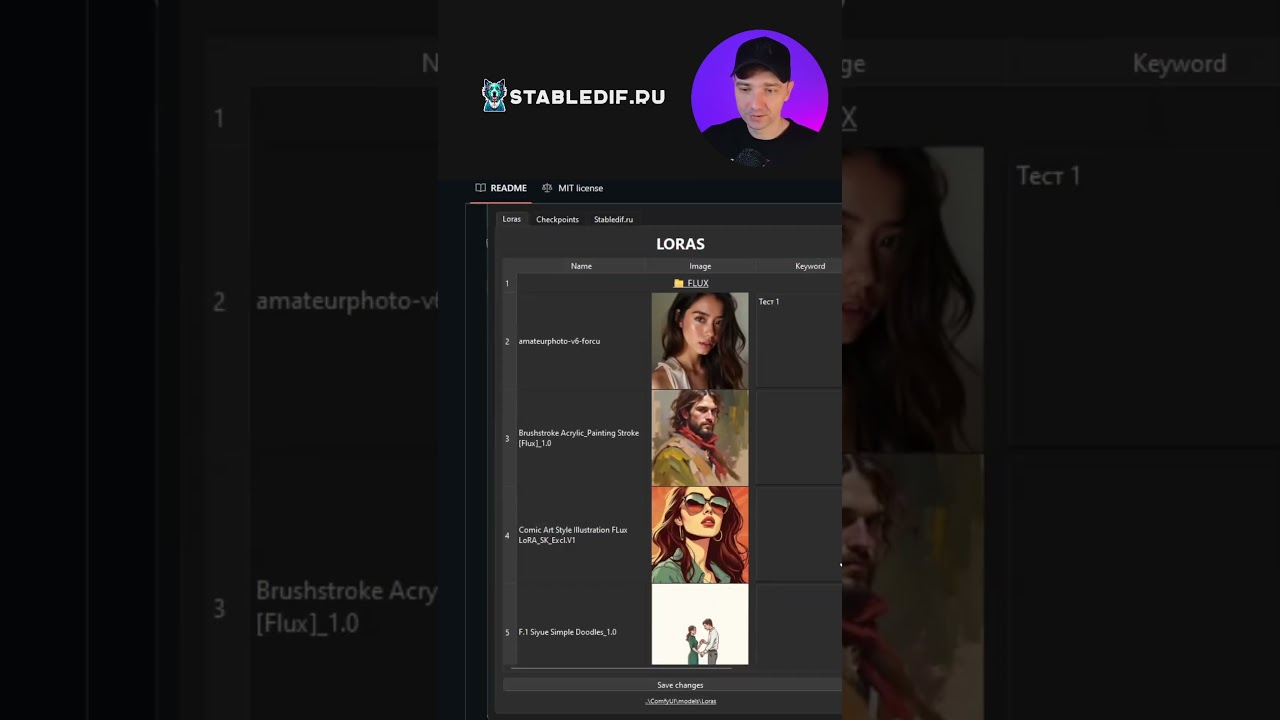1280x720 pixels.
Task: Select the Siyue Simple Doodles thumbnail
Action: coord(700,624)
